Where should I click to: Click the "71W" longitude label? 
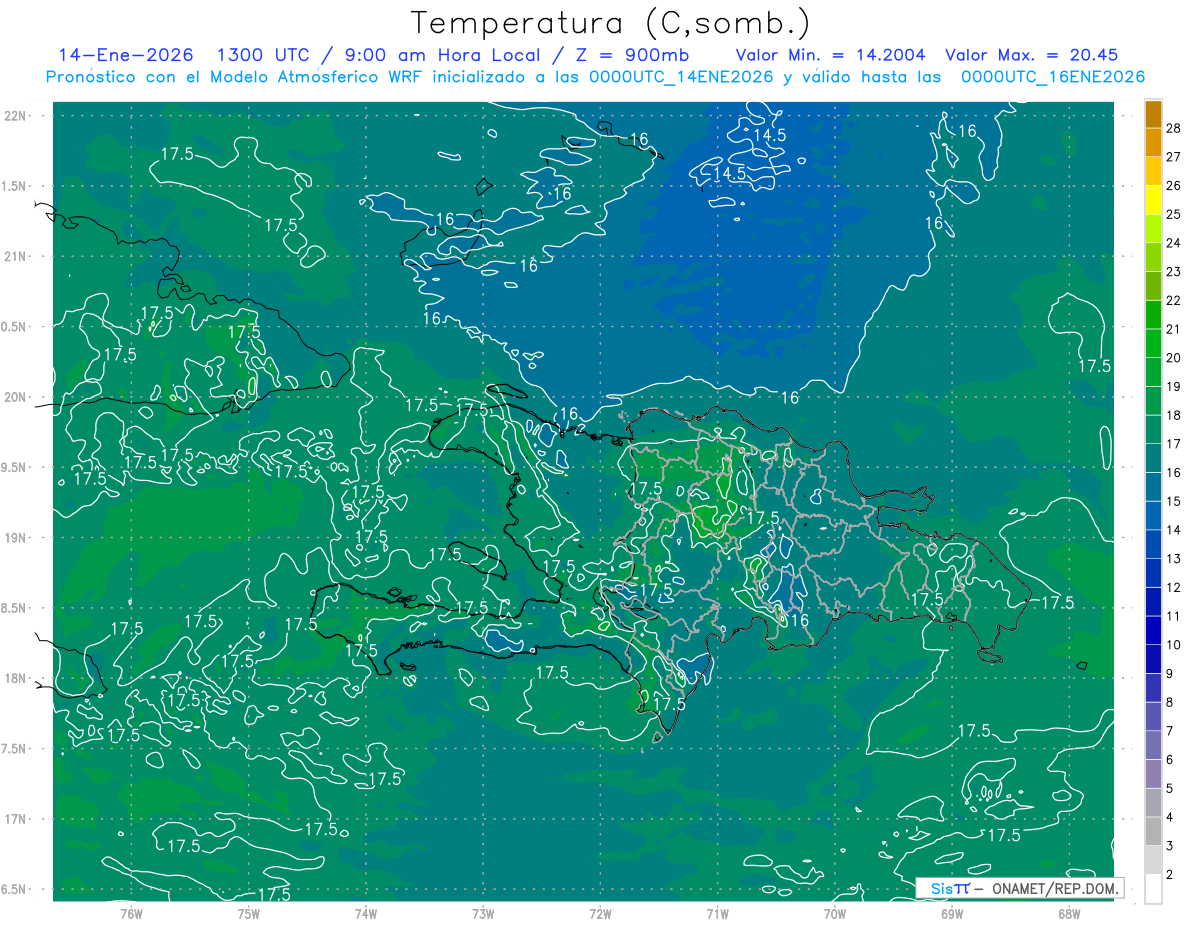click(x=717, y=913)
